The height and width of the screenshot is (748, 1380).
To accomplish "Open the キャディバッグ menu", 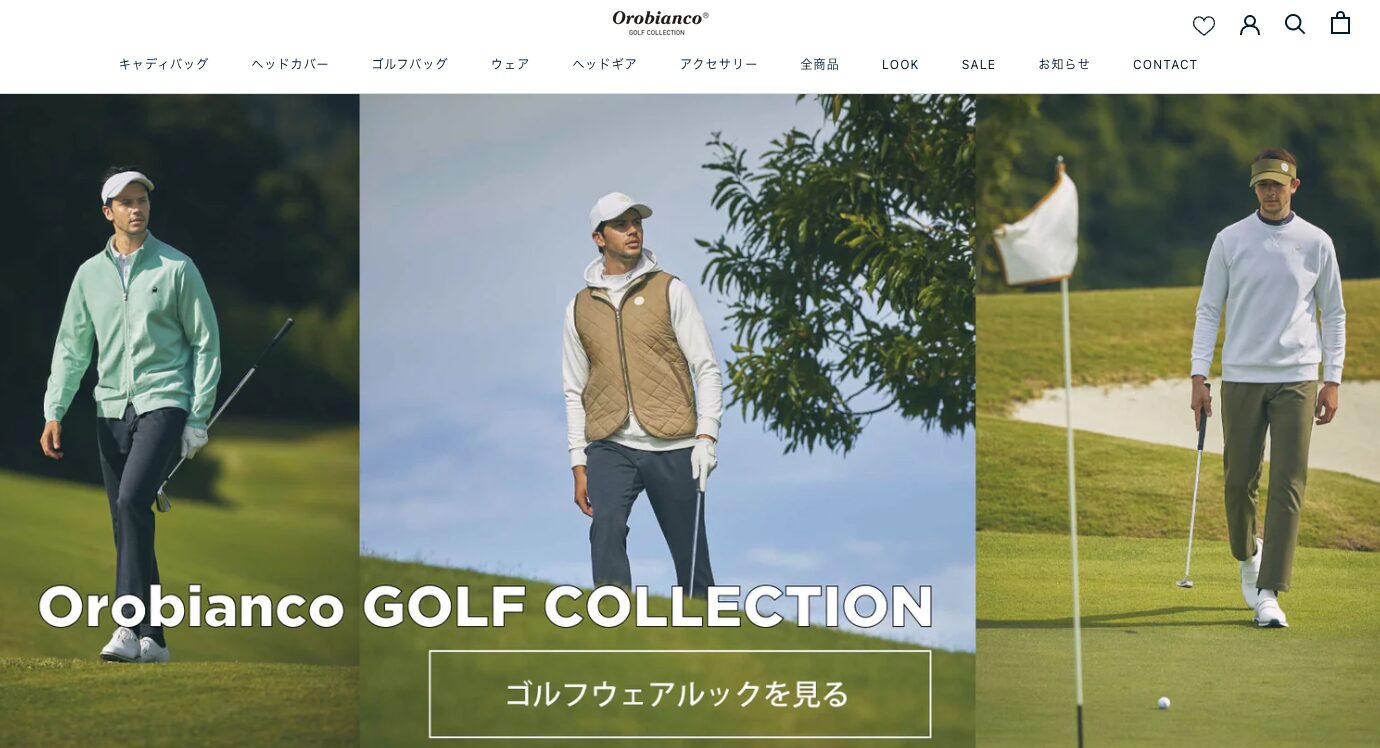I will tap(164, 64).
